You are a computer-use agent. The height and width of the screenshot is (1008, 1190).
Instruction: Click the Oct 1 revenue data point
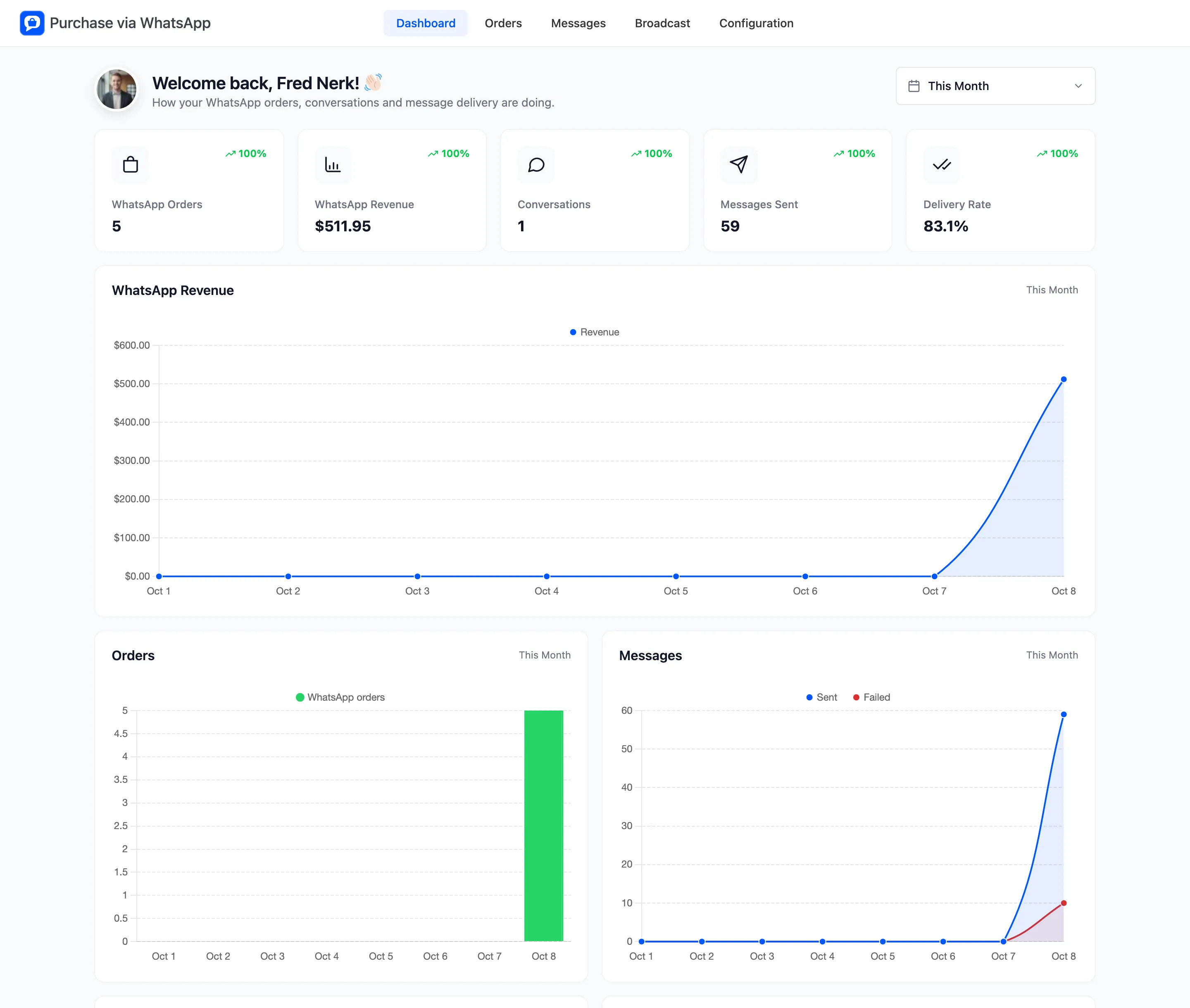coord(159,576)
